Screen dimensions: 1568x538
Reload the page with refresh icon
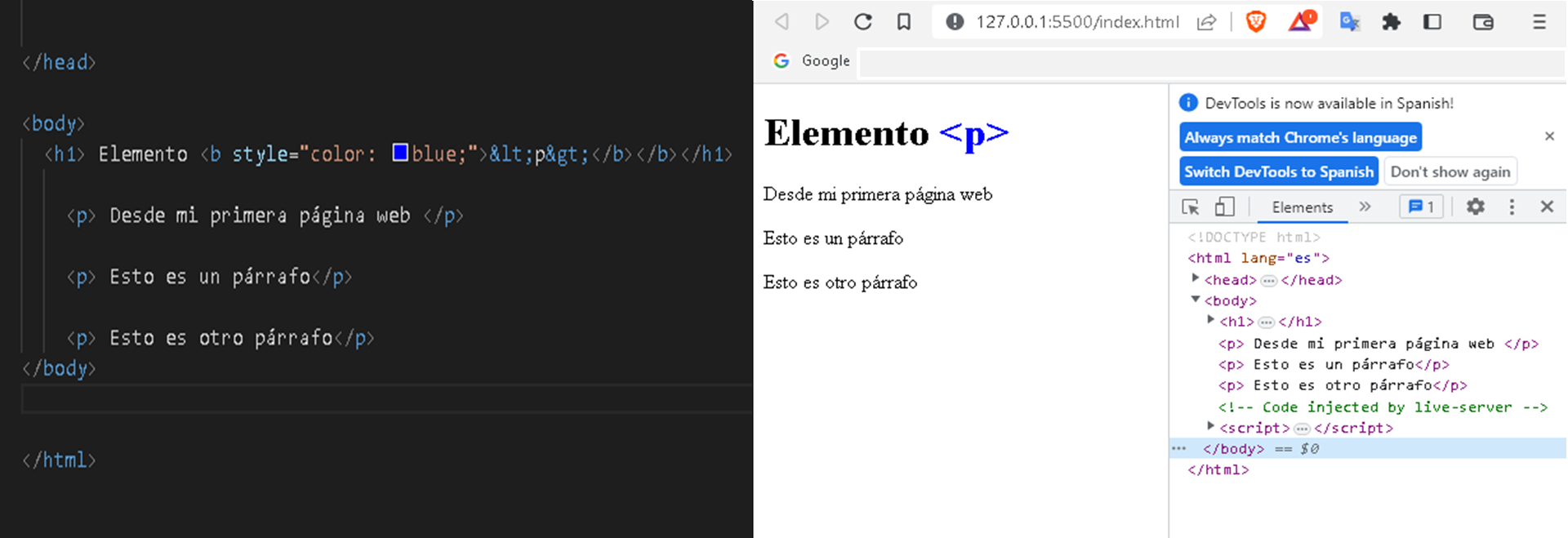[x=863, y=22]
